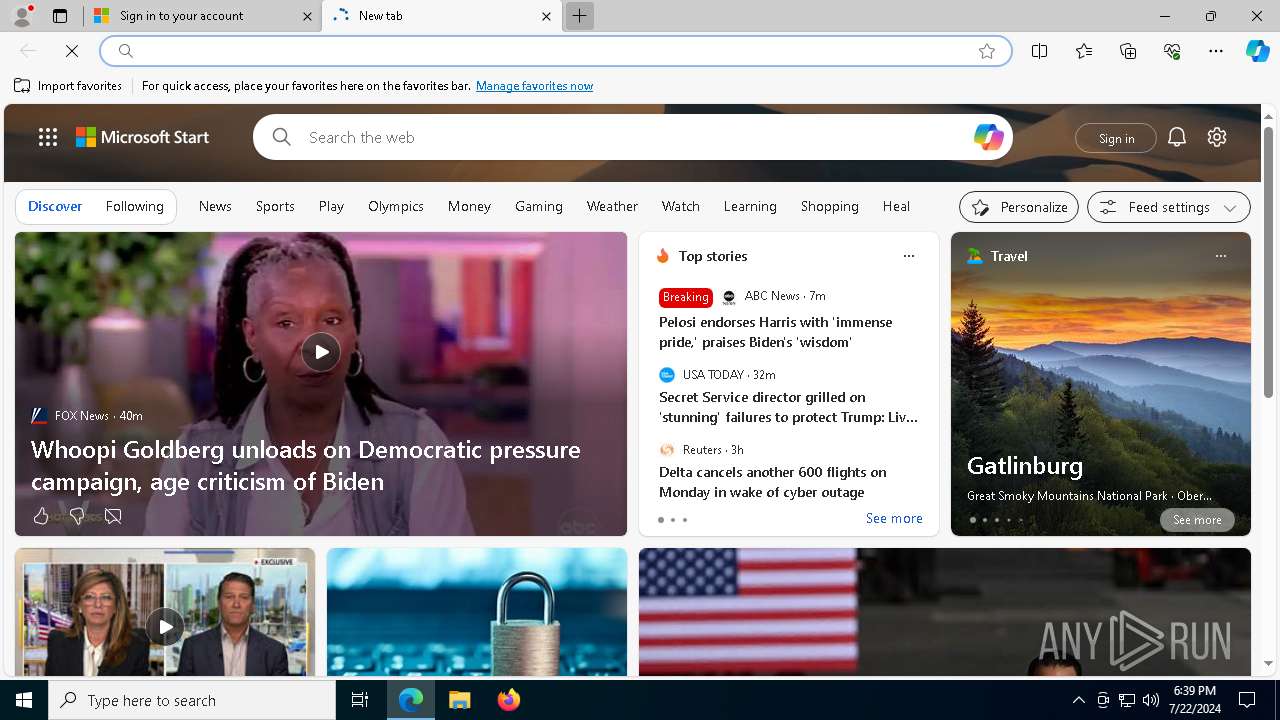Open split screen view

[x=1039, y=51]
